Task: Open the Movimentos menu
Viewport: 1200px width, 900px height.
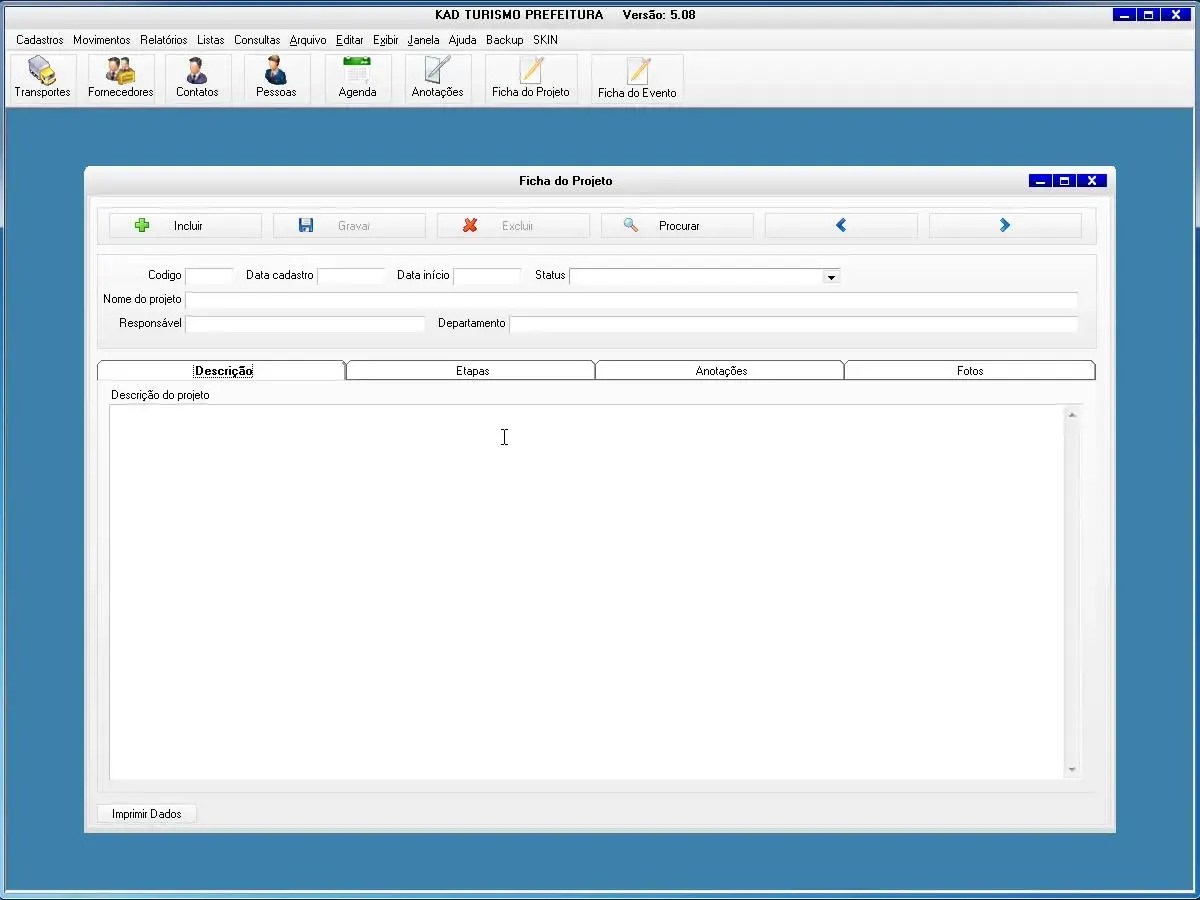Action: coord(102,40)
